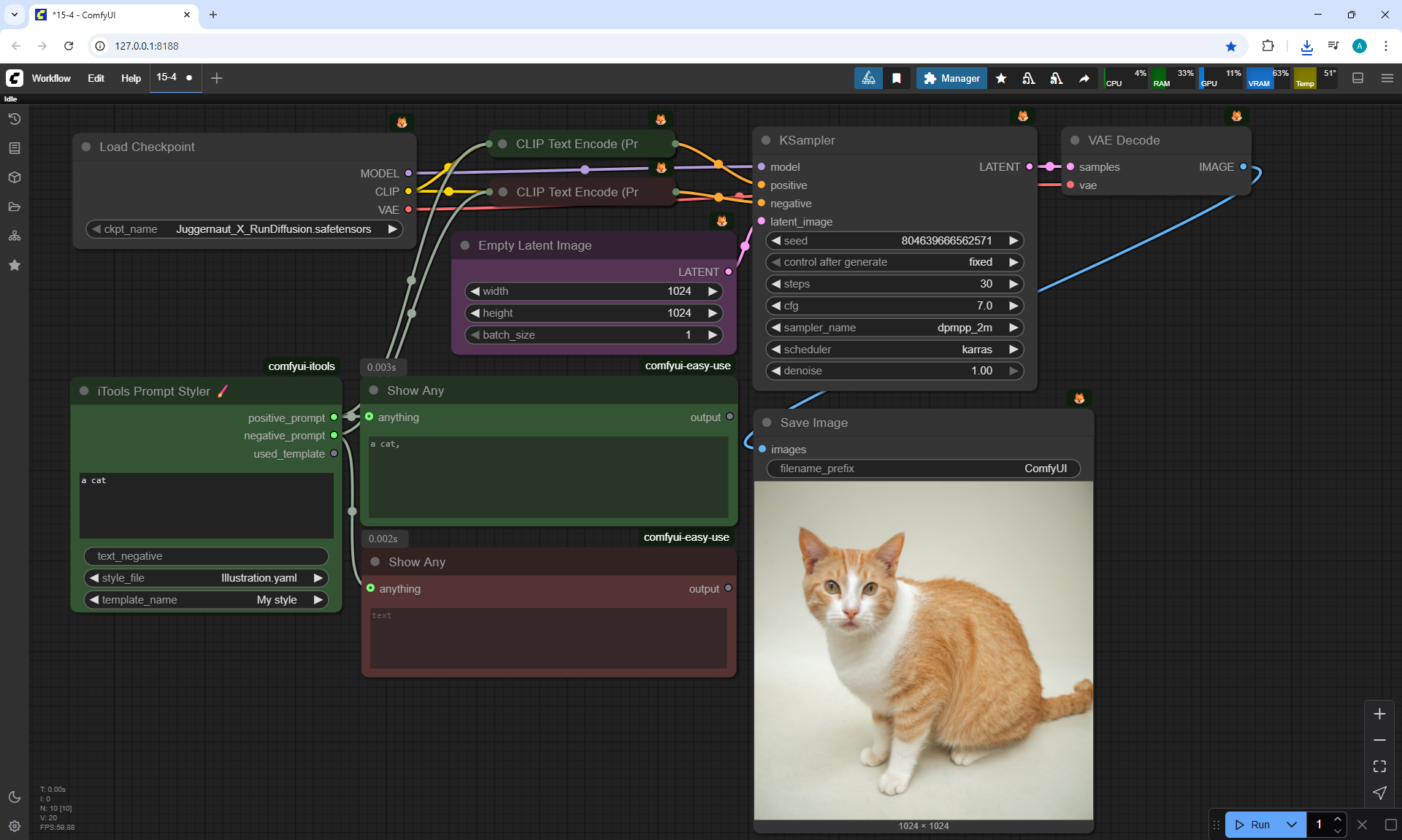This screenshot has height=840, width=1402.
Task: Click the share arrow icon in toolbar
Action: pos(1084,78)
